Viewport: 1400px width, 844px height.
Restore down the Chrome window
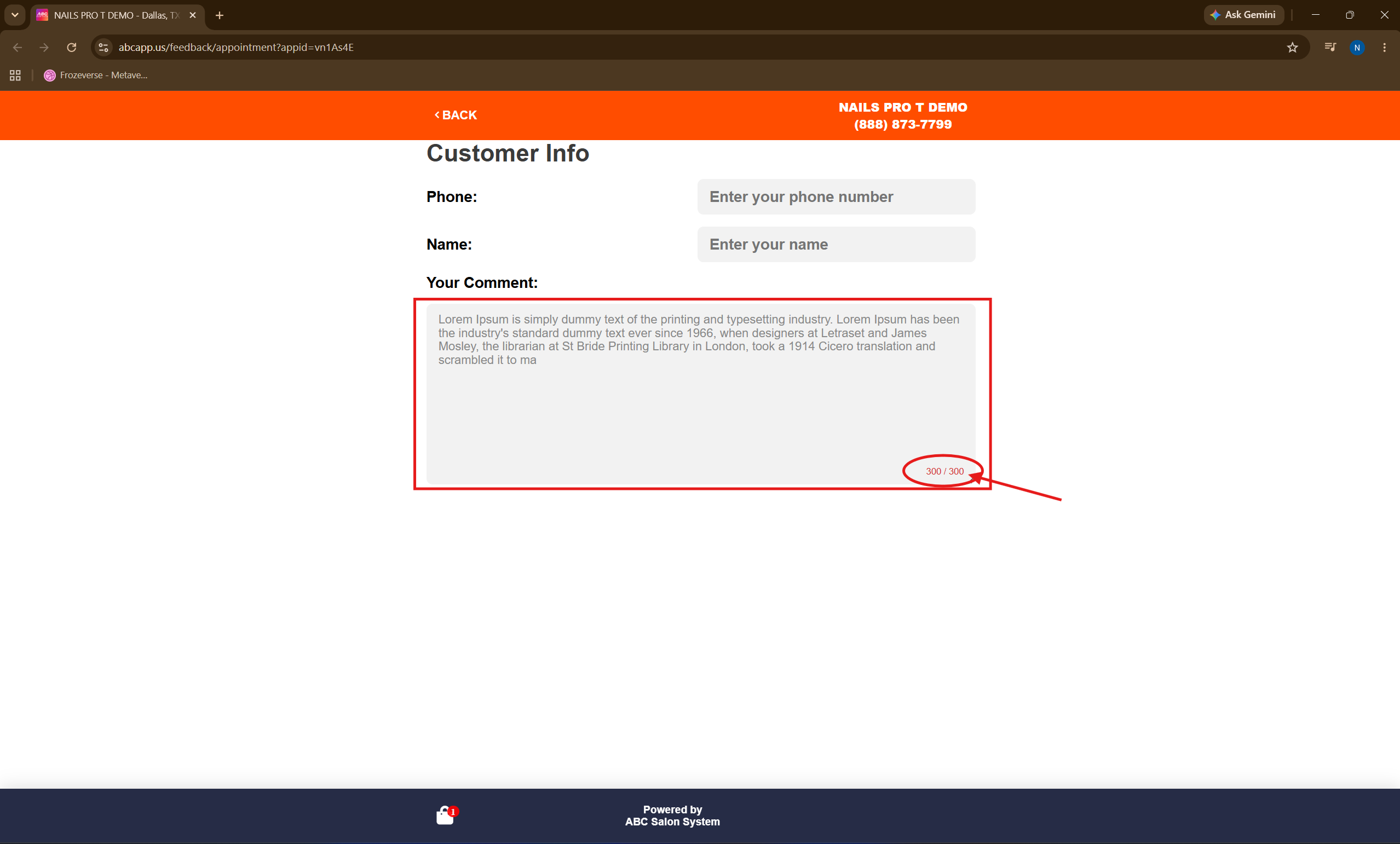pos(1350,15)
